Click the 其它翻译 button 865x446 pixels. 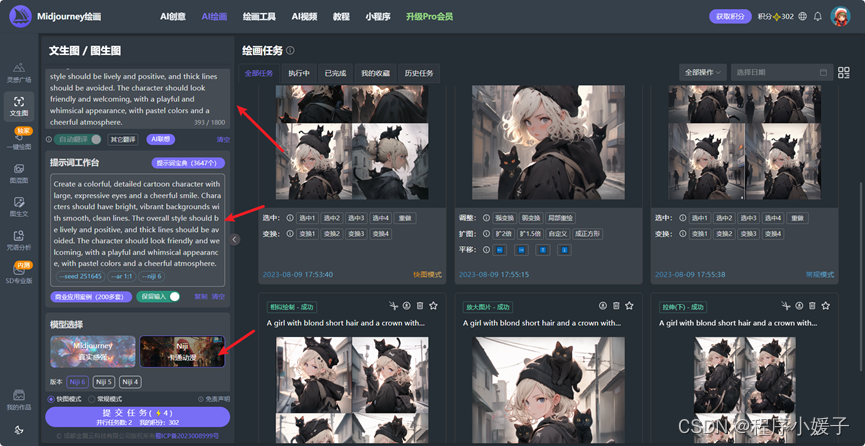122,140
